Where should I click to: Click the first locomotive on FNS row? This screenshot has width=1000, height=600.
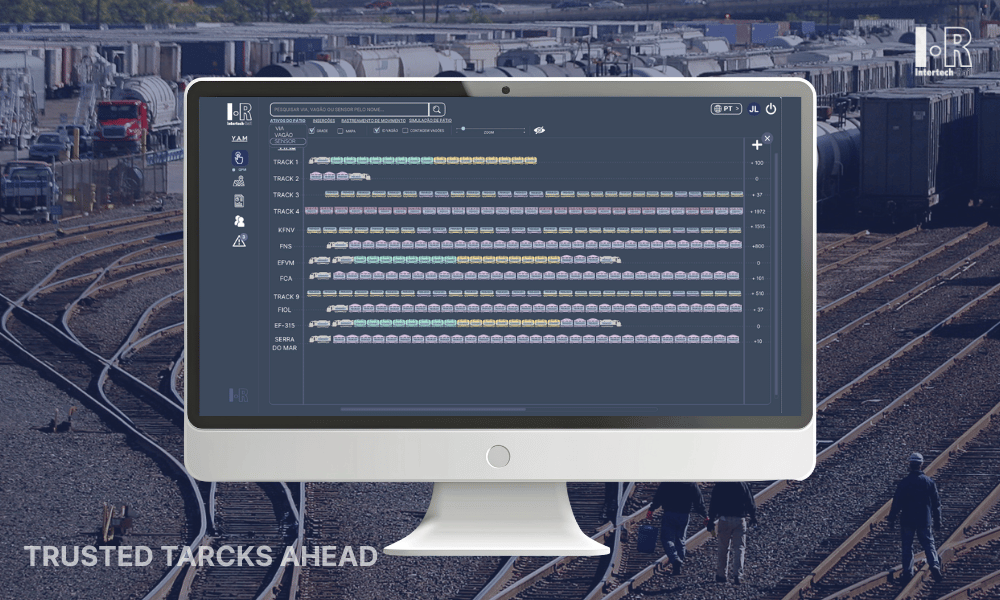(337, 244)
